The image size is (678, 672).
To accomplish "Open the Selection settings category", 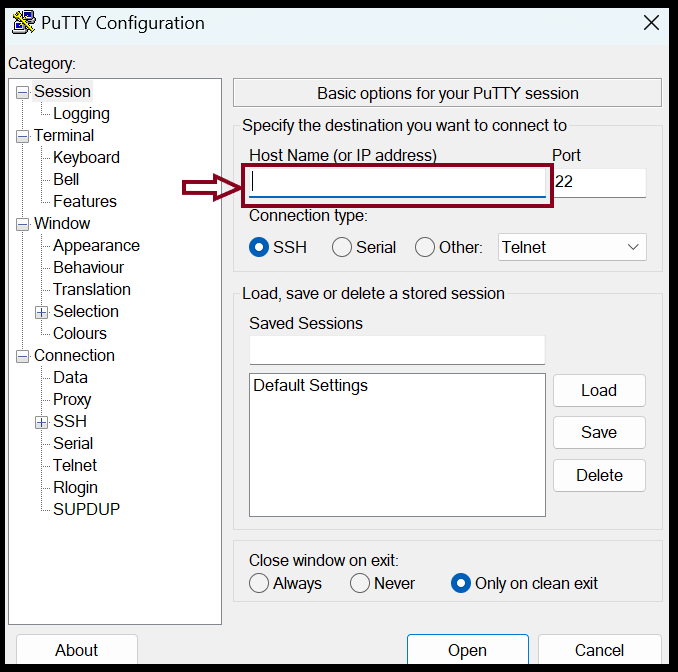I will 86,311.
